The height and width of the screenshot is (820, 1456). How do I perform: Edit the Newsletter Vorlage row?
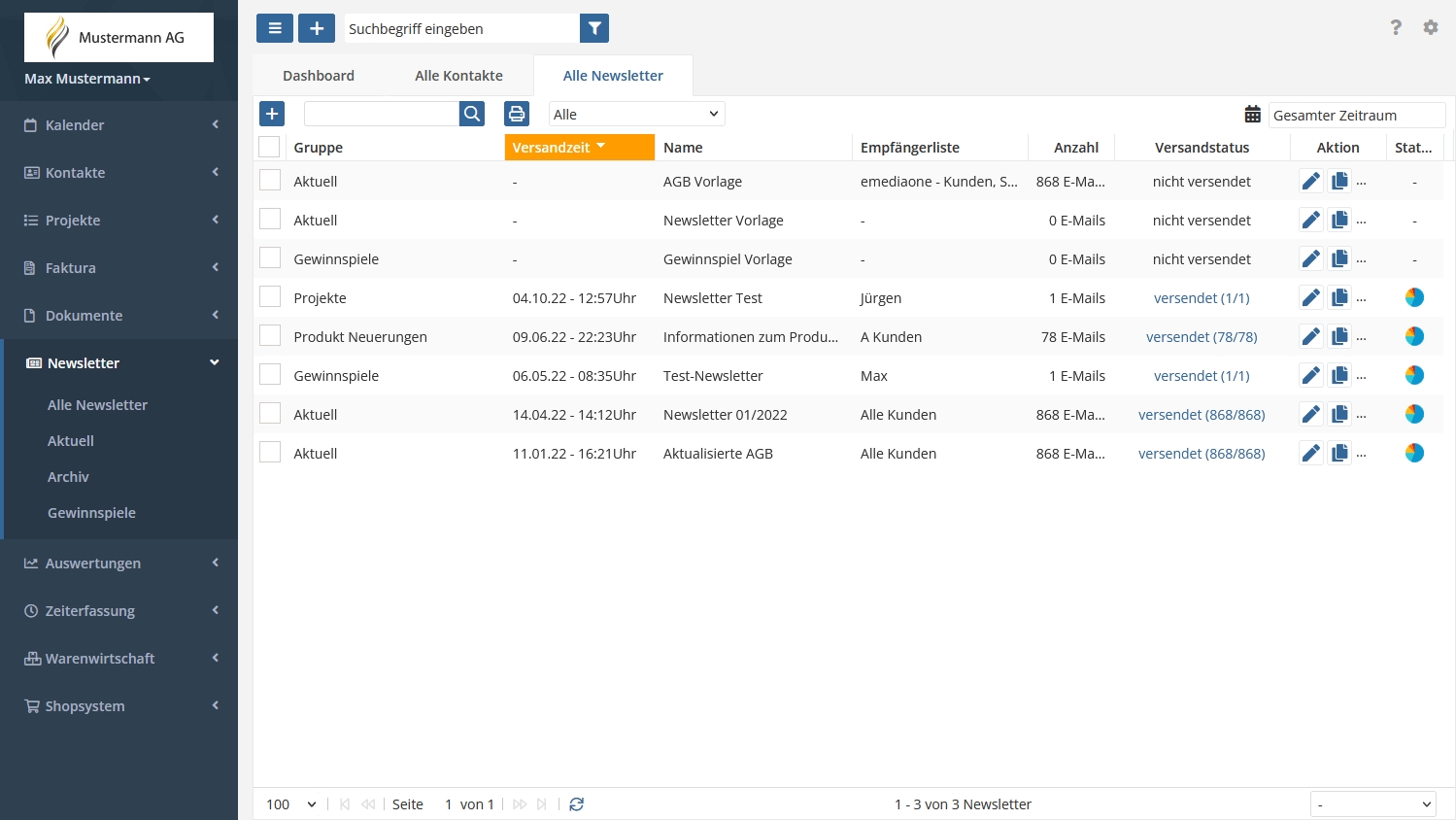tap(1311, 220)
